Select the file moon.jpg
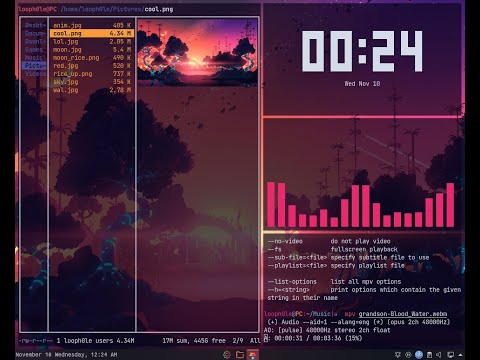 pos(92,50)
